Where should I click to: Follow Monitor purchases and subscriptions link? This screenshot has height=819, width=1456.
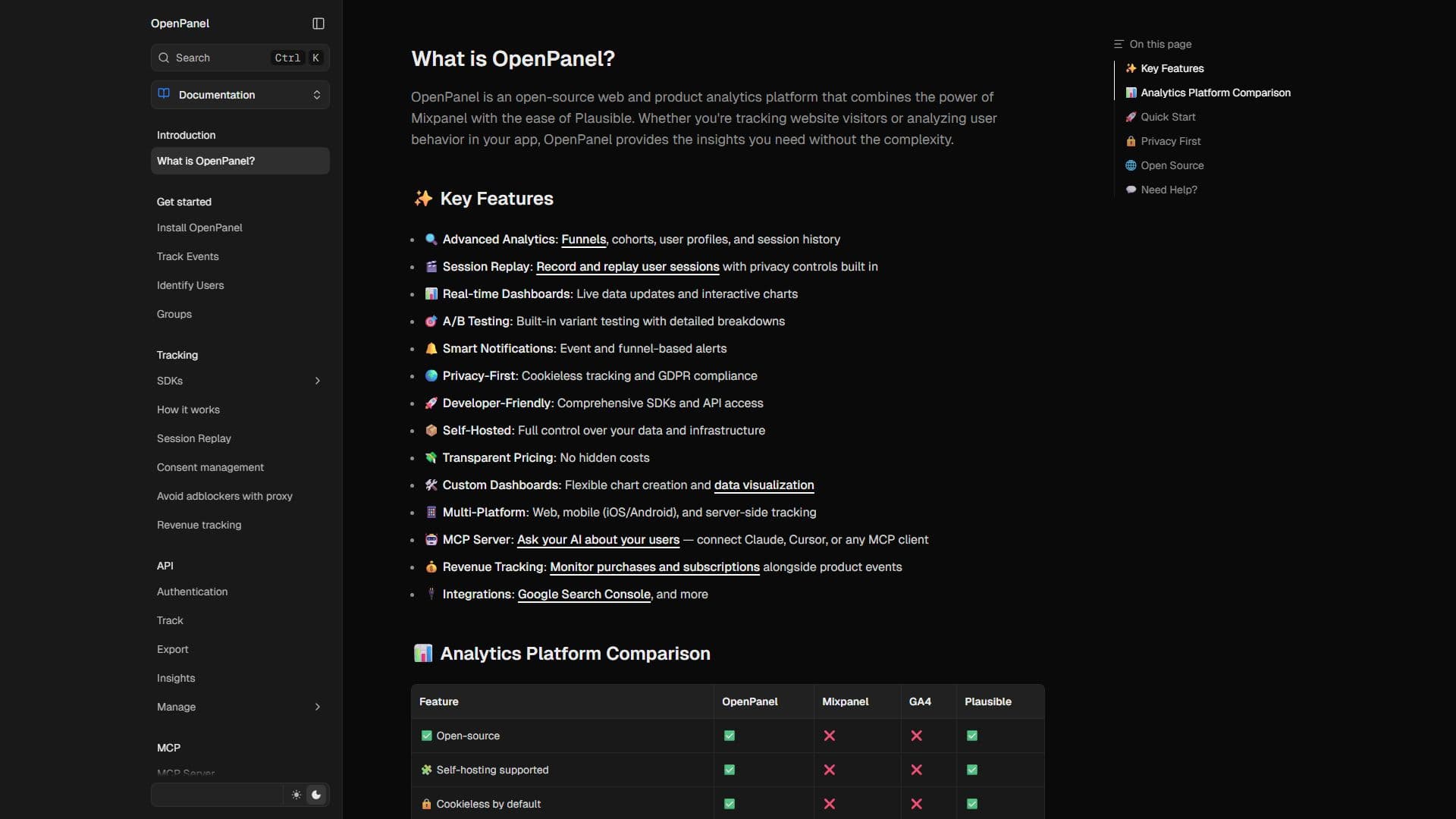click(x=654, y=567)
